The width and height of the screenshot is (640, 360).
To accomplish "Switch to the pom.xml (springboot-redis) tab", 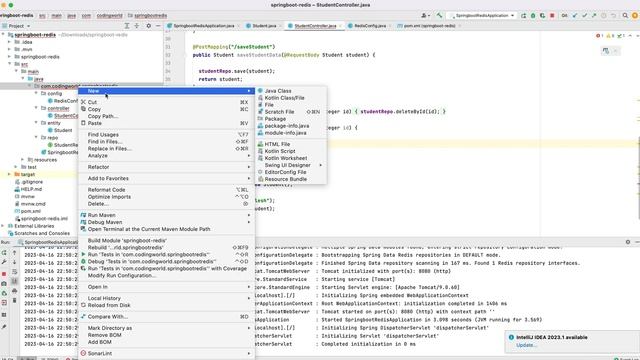I will [429, 26].
